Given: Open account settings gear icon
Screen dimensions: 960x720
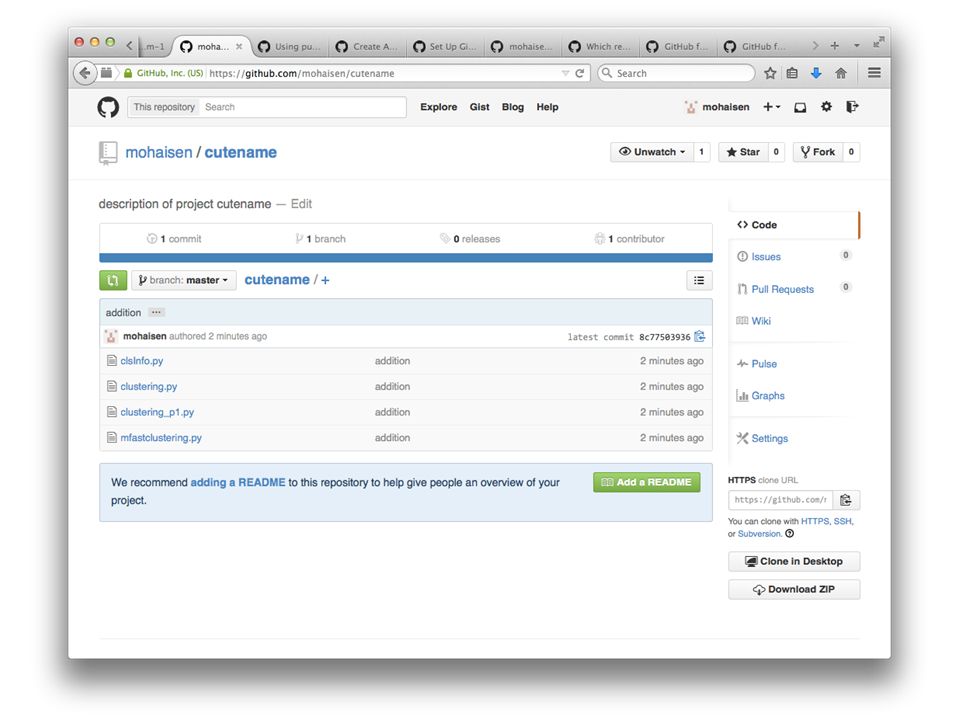Looking at the screenshot, I should tap(826, 107).
